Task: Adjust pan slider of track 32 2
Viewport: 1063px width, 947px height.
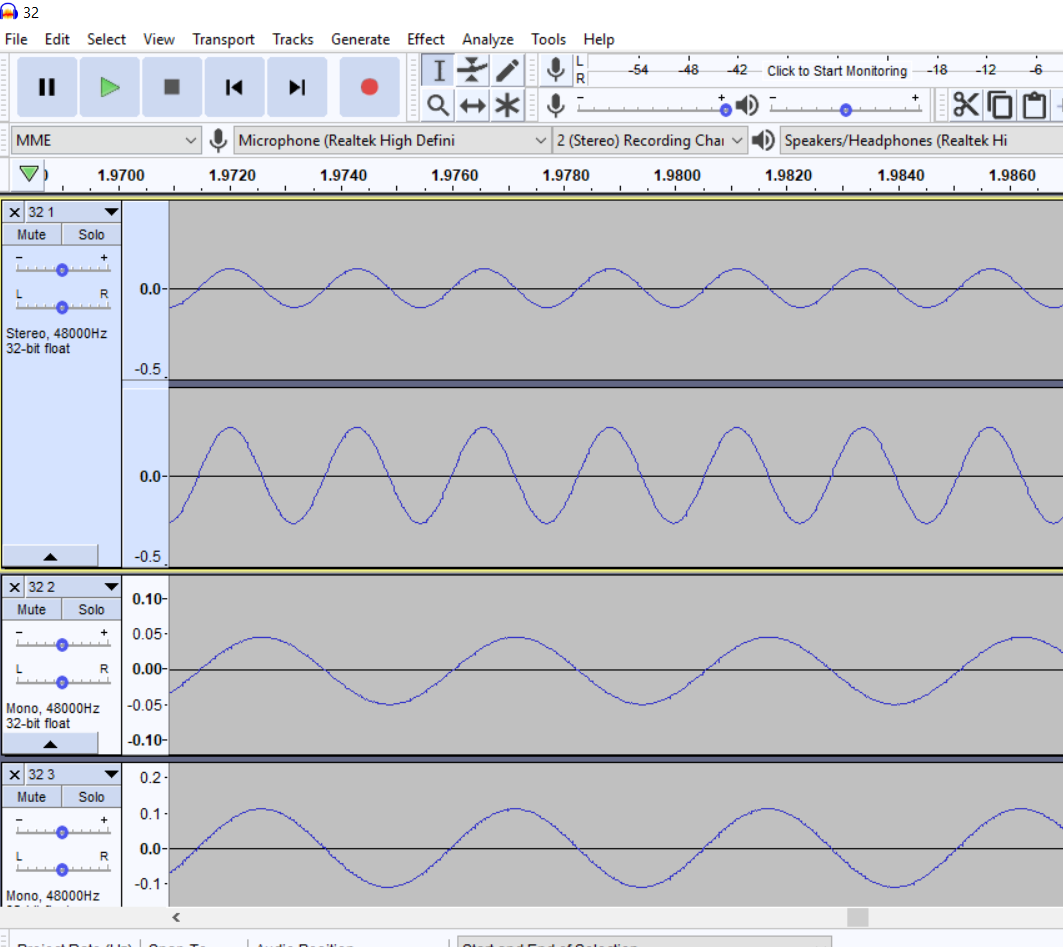Action: pyautogui.click(x=62, y=682)
